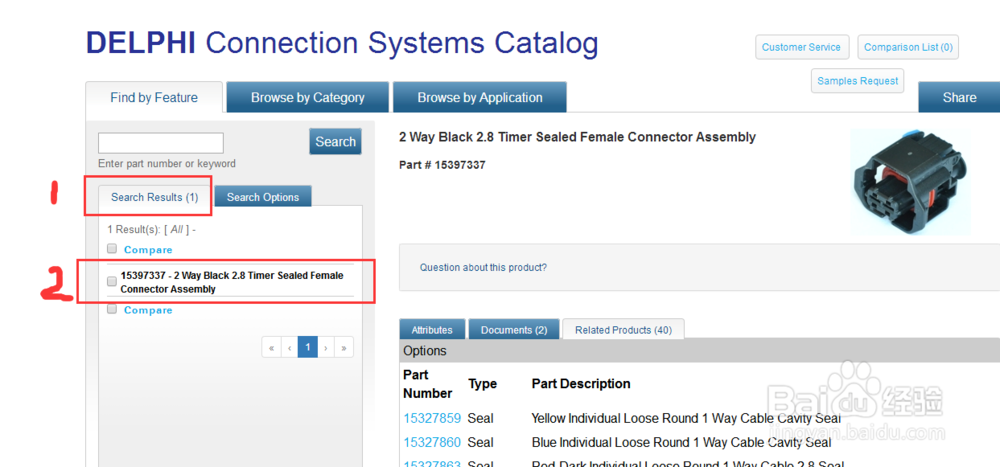Screen dimensions: 1000x467
Task: Open part number 15327860 link
Action: [x=432, y=442]
